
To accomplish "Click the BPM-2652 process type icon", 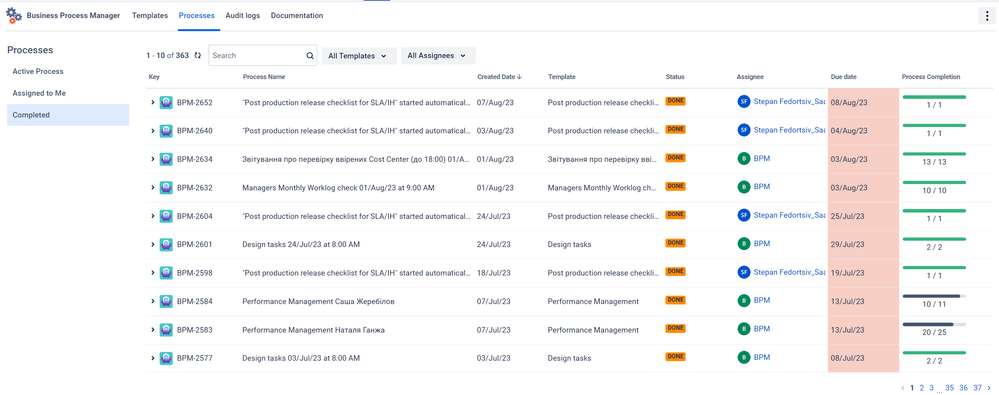I will coord(166,102).
